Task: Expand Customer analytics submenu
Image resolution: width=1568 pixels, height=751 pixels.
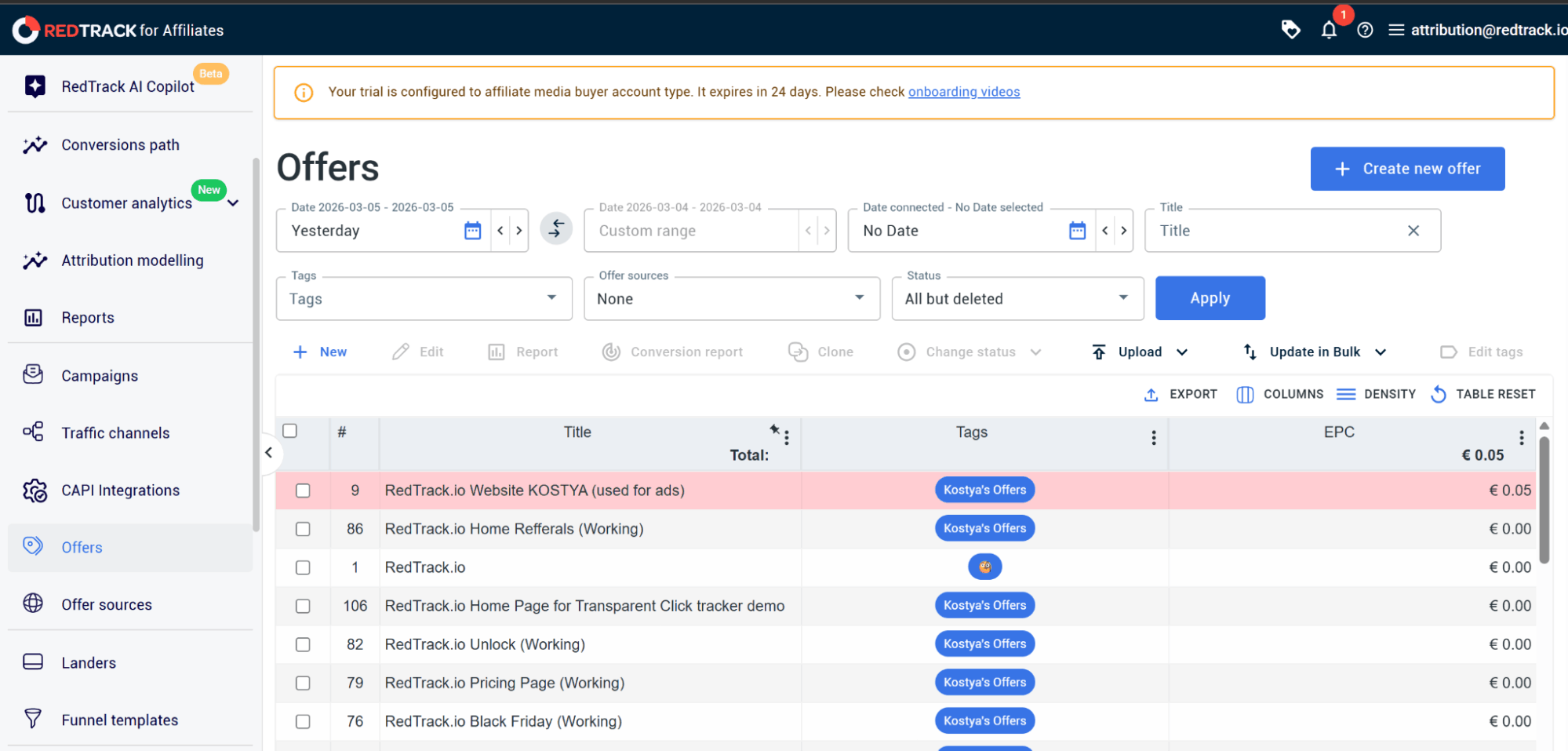Action: tap(233, 203)
